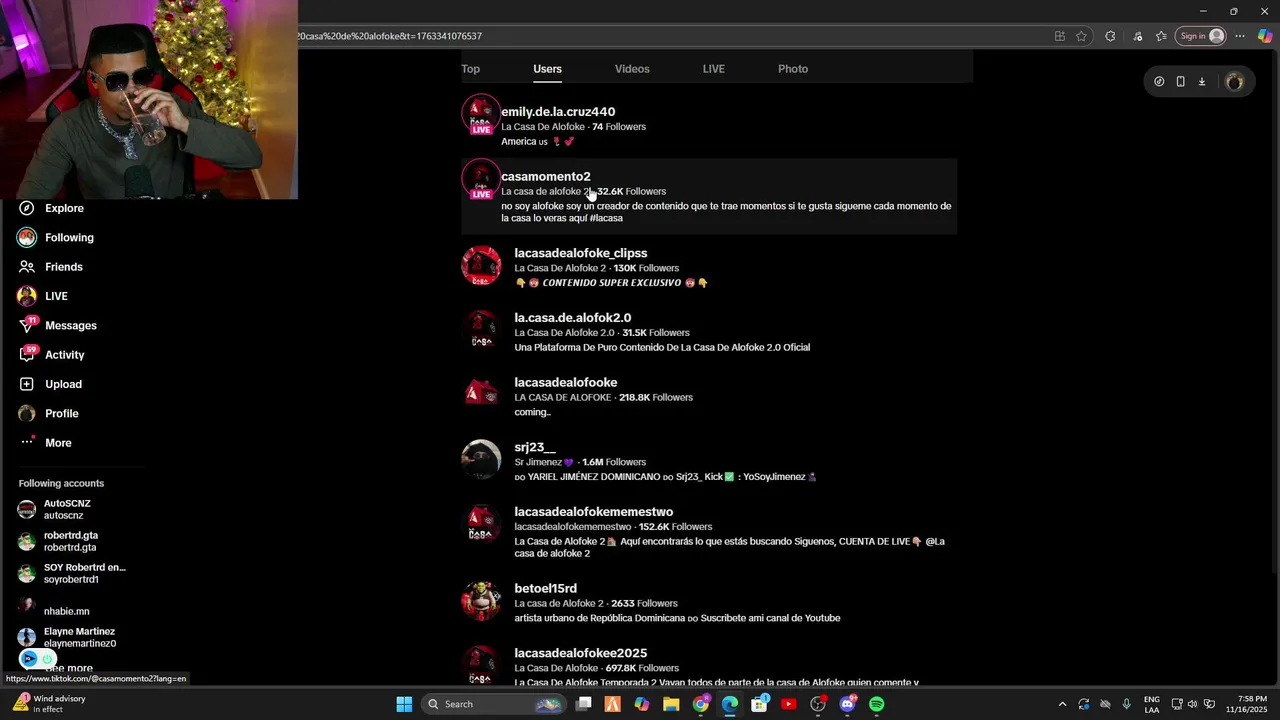Open user emily.de.la.cruz440
1280x720 pixels.
pos(558,112)
